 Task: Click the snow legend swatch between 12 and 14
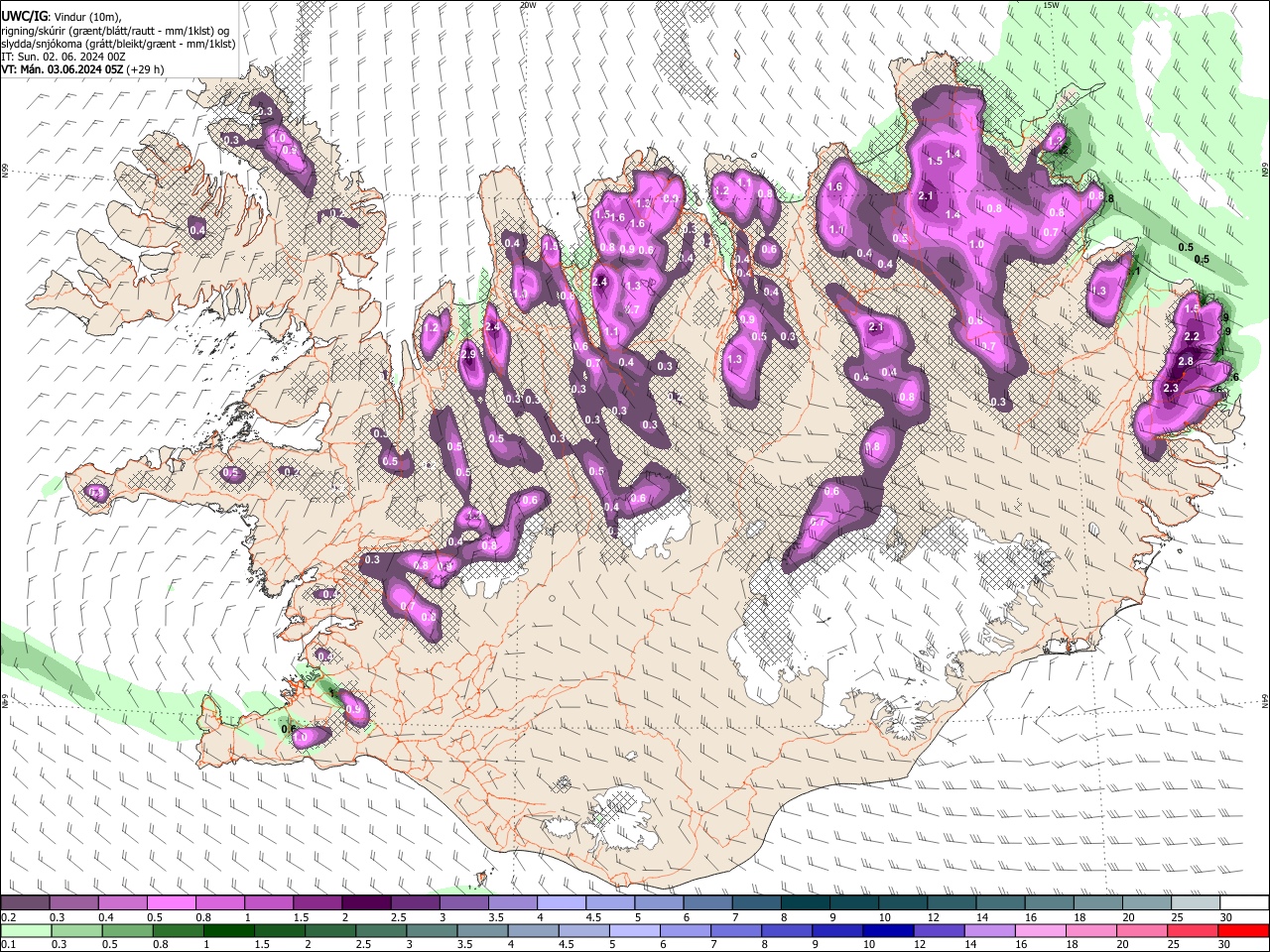[x=952, y=903]
